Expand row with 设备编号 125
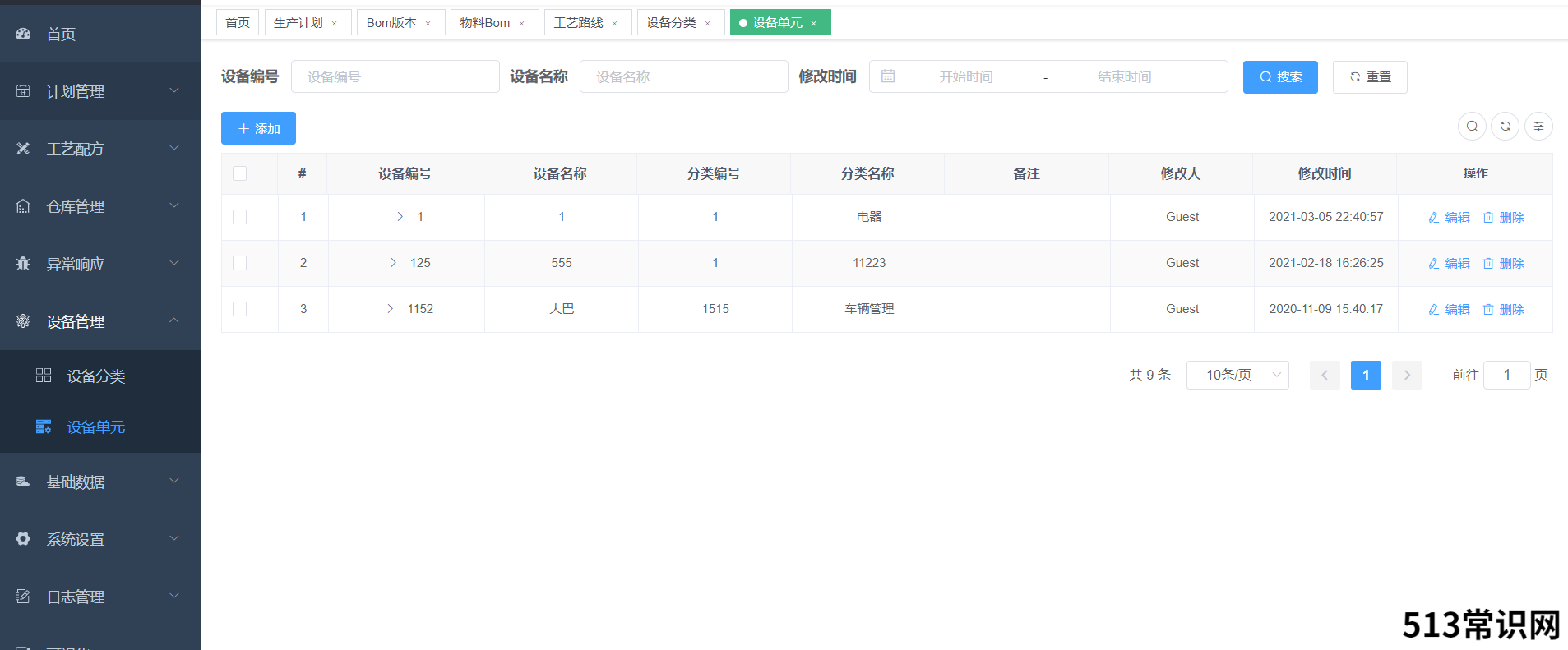The height and width of the screenshot is (650, 1568). (x=393, y=262)
